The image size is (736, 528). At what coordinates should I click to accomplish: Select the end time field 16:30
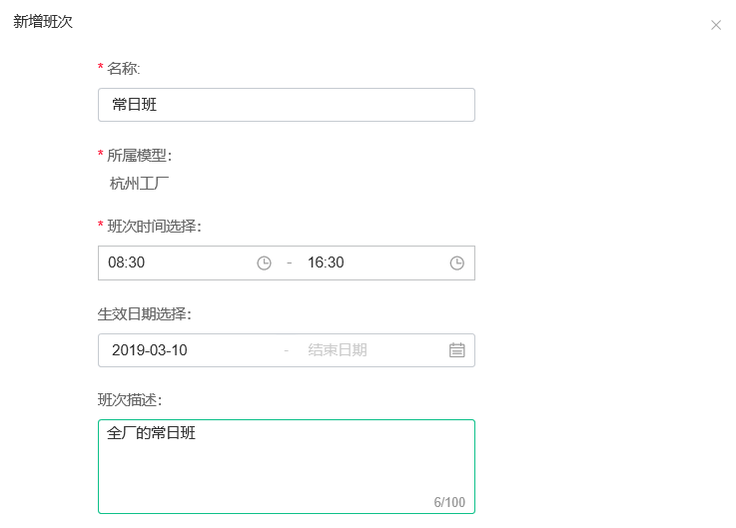[376, 262]
